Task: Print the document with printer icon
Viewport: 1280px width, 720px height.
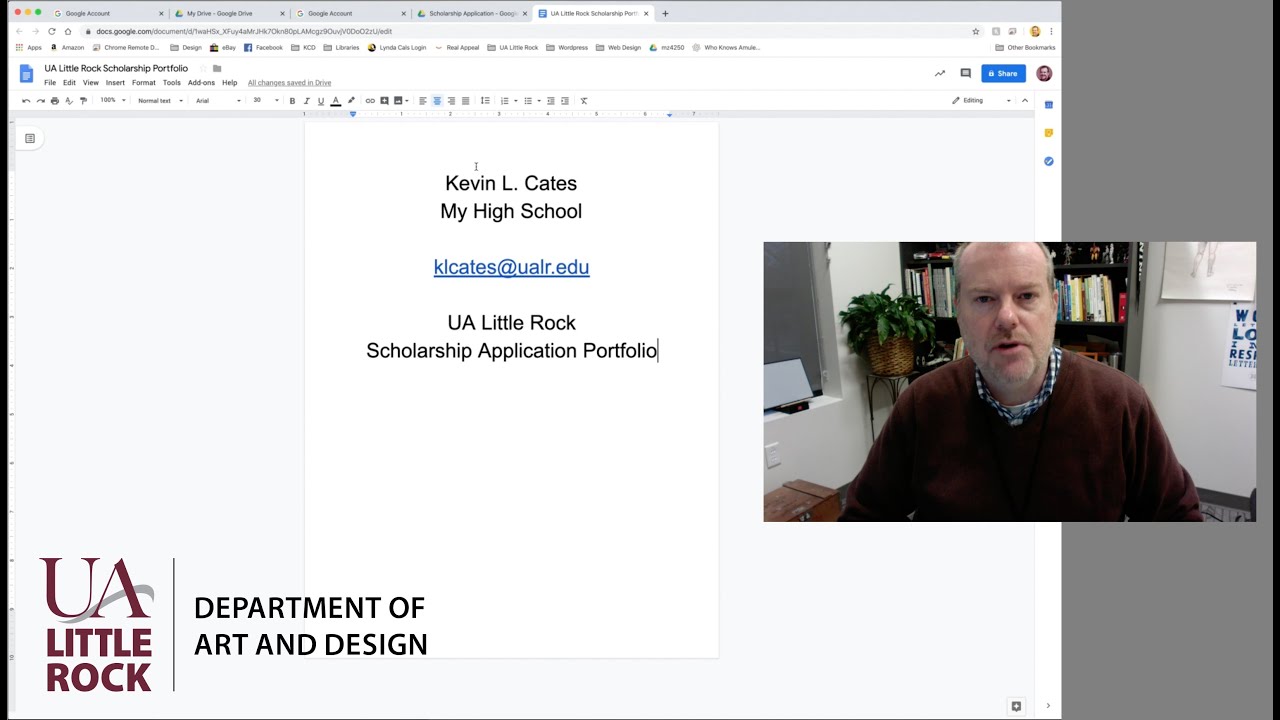Action: [54, 101]
